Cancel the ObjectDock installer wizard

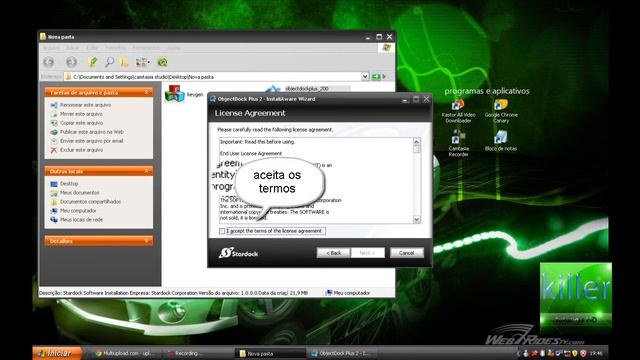point(407,253)
